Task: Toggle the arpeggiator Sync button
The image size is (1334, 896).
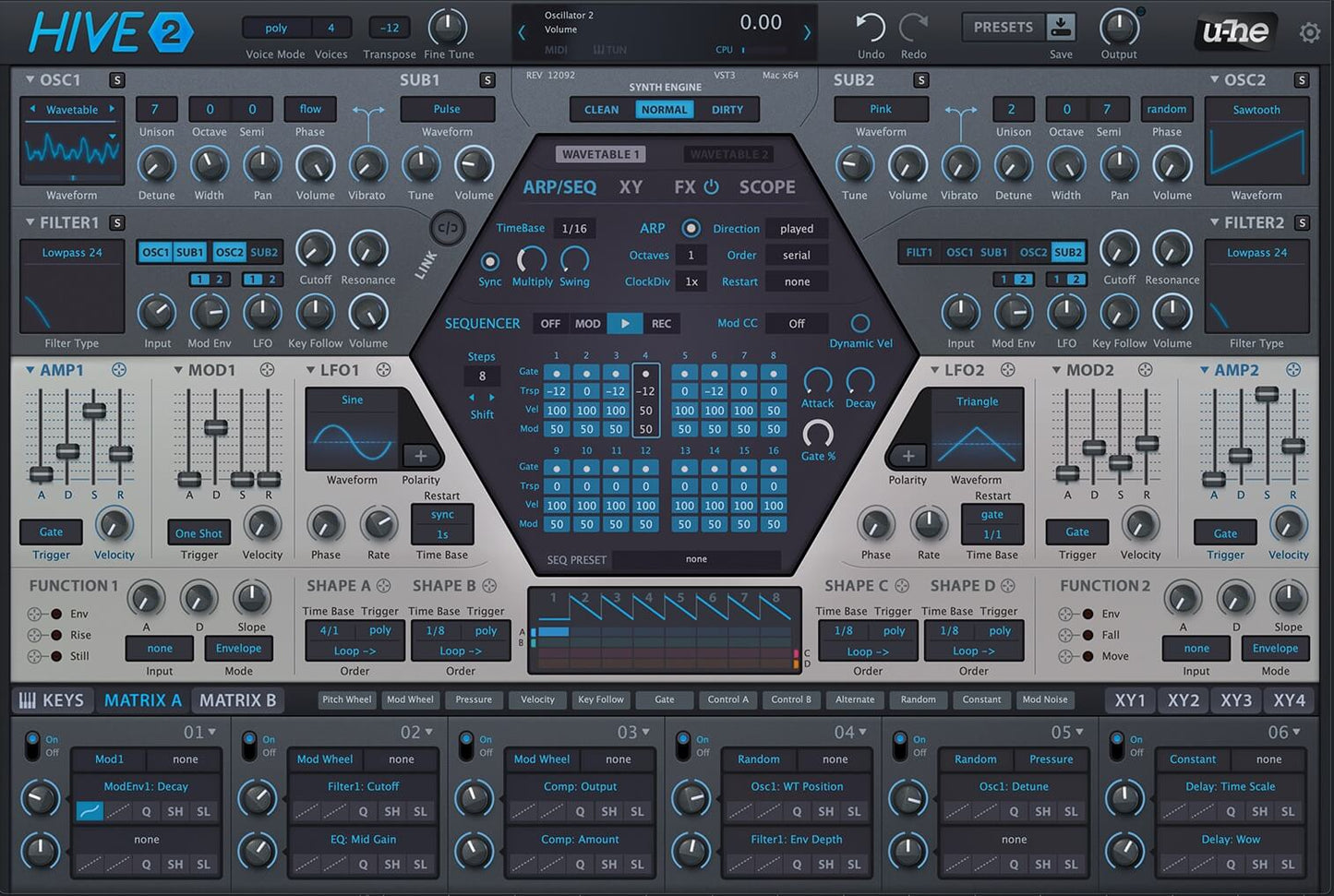Action: [490, 261]
